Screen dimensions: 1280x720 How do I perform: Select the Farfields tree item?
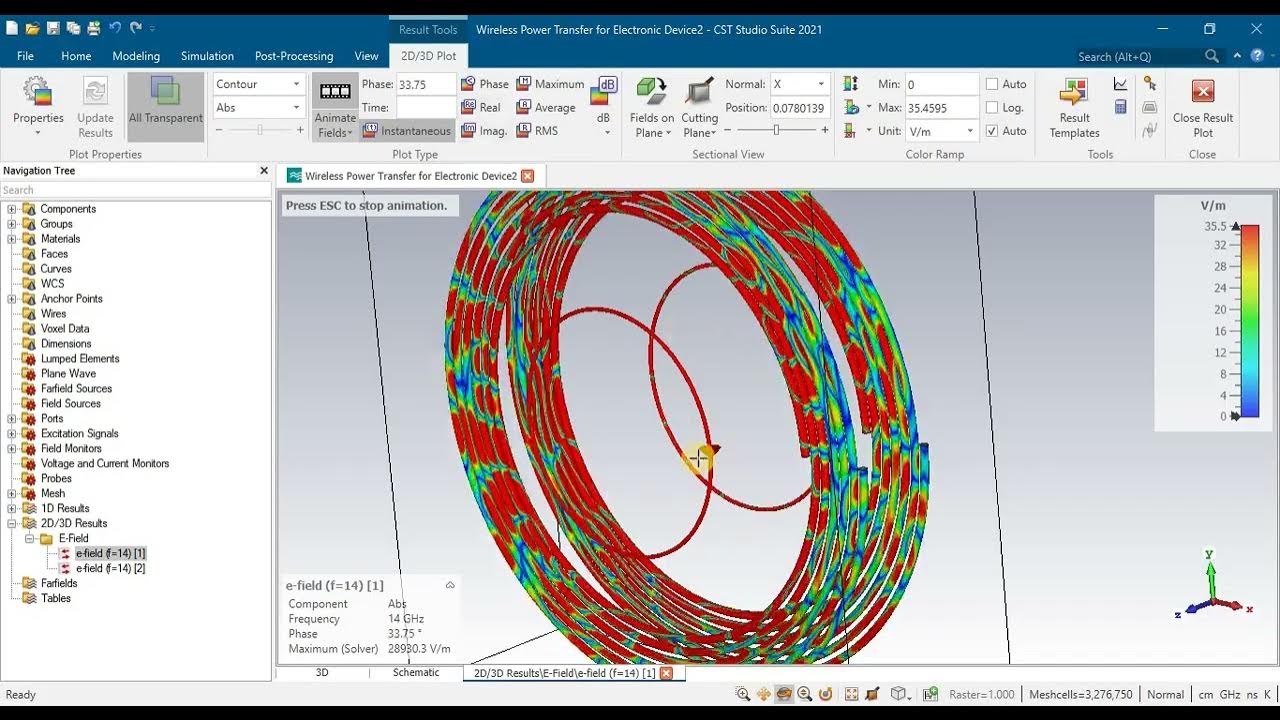(x=59, y=583)
